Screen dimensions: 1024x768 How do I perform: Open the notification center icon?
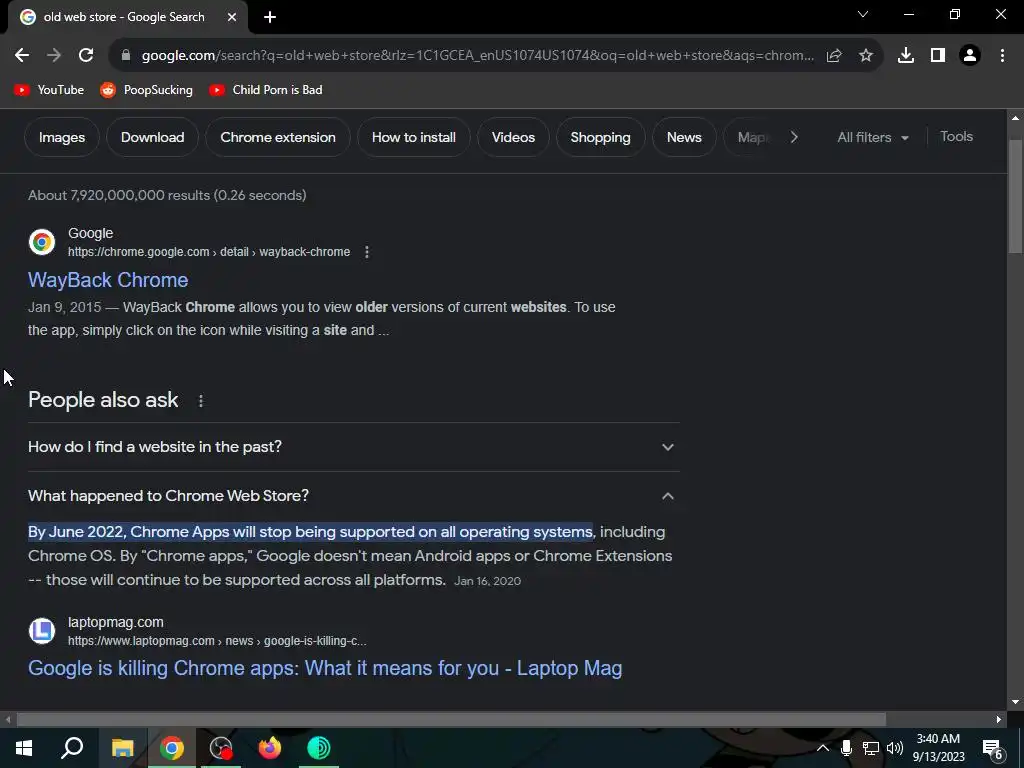coord(992,749)
